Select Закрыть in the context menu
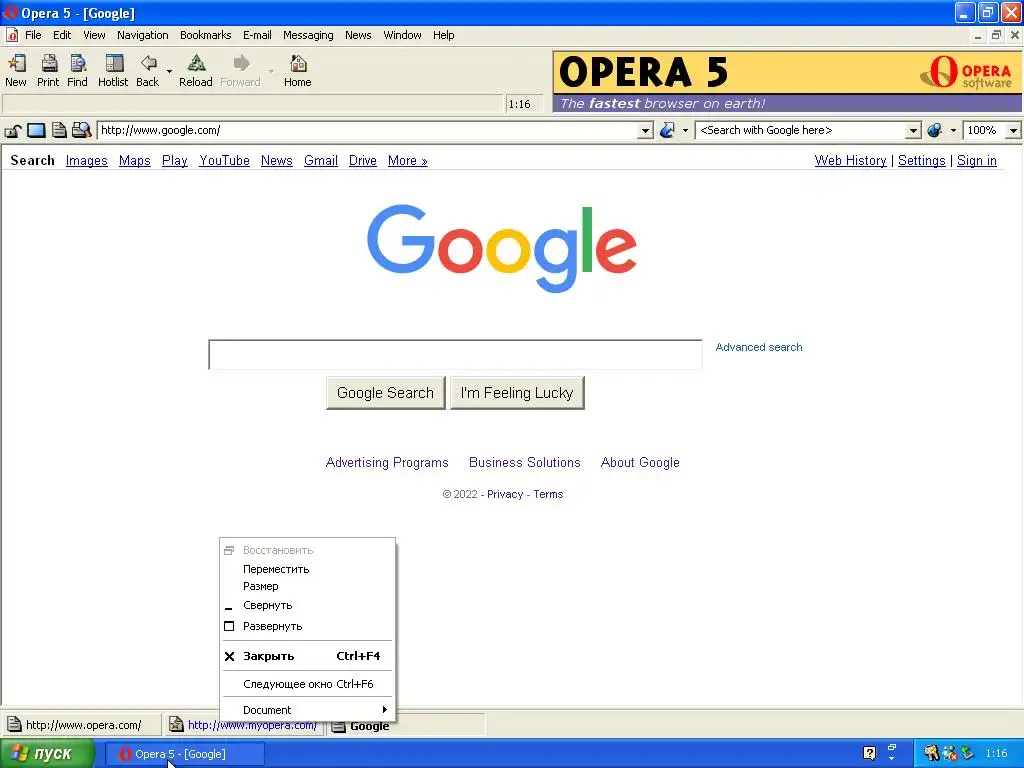The width and height of the screenshot is (1024, 768). [x=308, y=656]
